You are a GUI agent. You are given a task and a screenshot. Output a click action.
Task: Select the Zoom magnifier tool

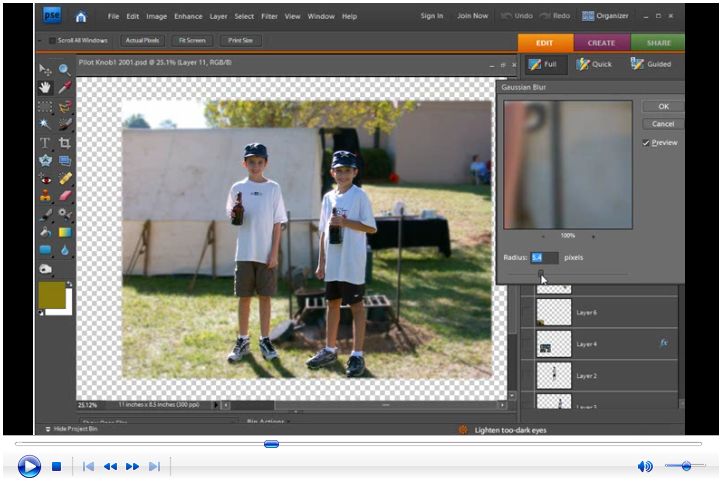65,70
